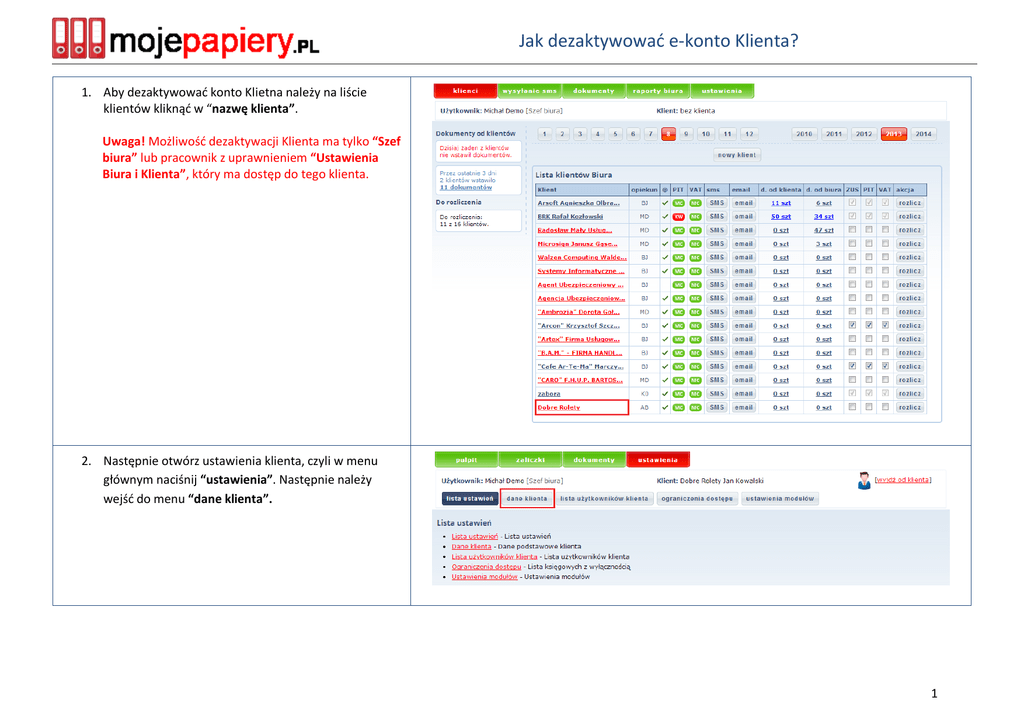
Task: Click the green checkmark in the zabora row
Action: click(x=664, y=393)
